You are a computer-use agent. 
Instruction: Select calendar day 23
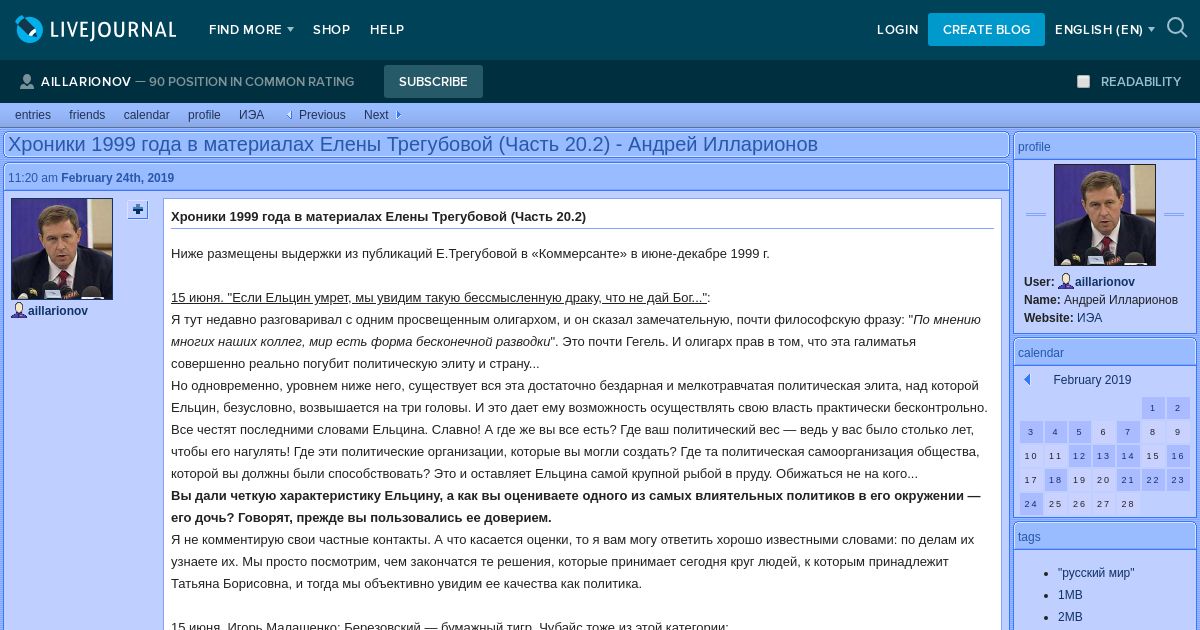1178,480
